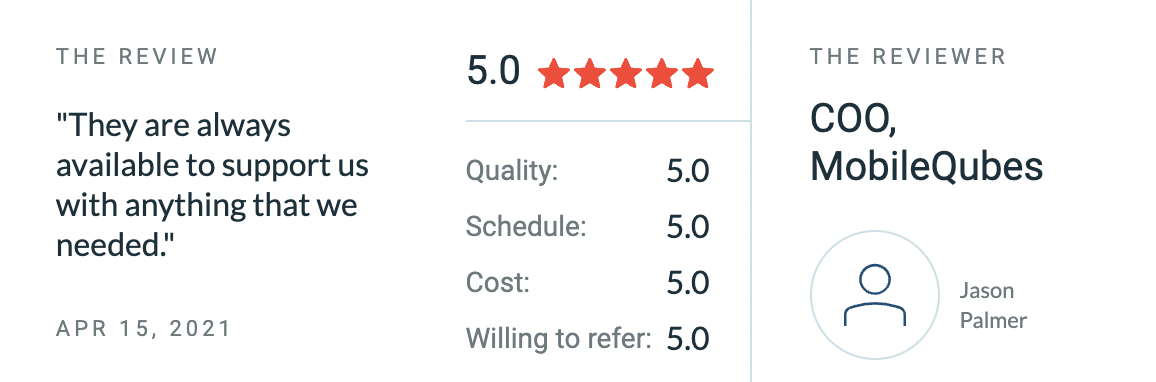The width and height of the screenshot is (1156, 382).
Task: Click the fourth red rating star
Action: (x=662, y=74)
